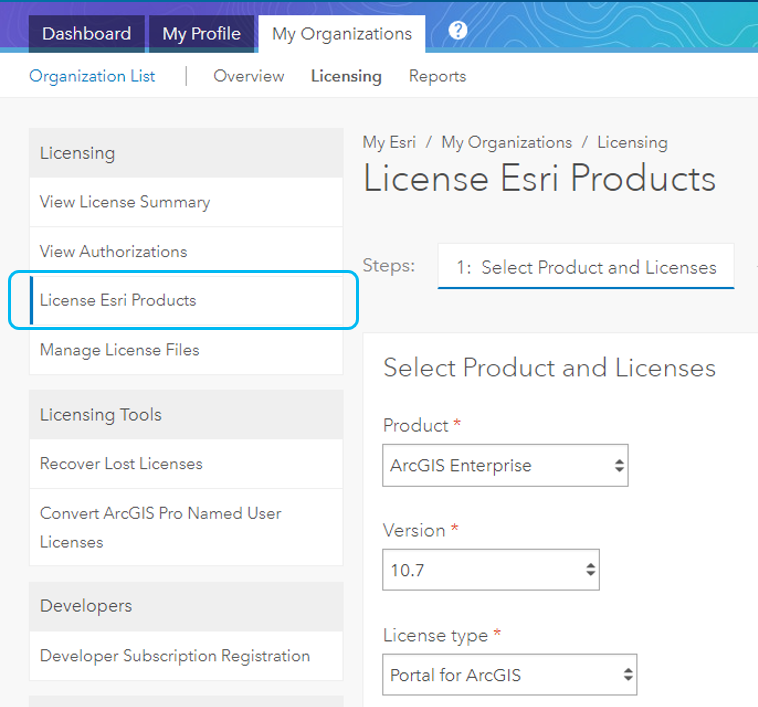Image resolution: width=758 pixels, height=707 pixels.
Task: Click My Esri breadcrumb link
Action: coord(389,143)
